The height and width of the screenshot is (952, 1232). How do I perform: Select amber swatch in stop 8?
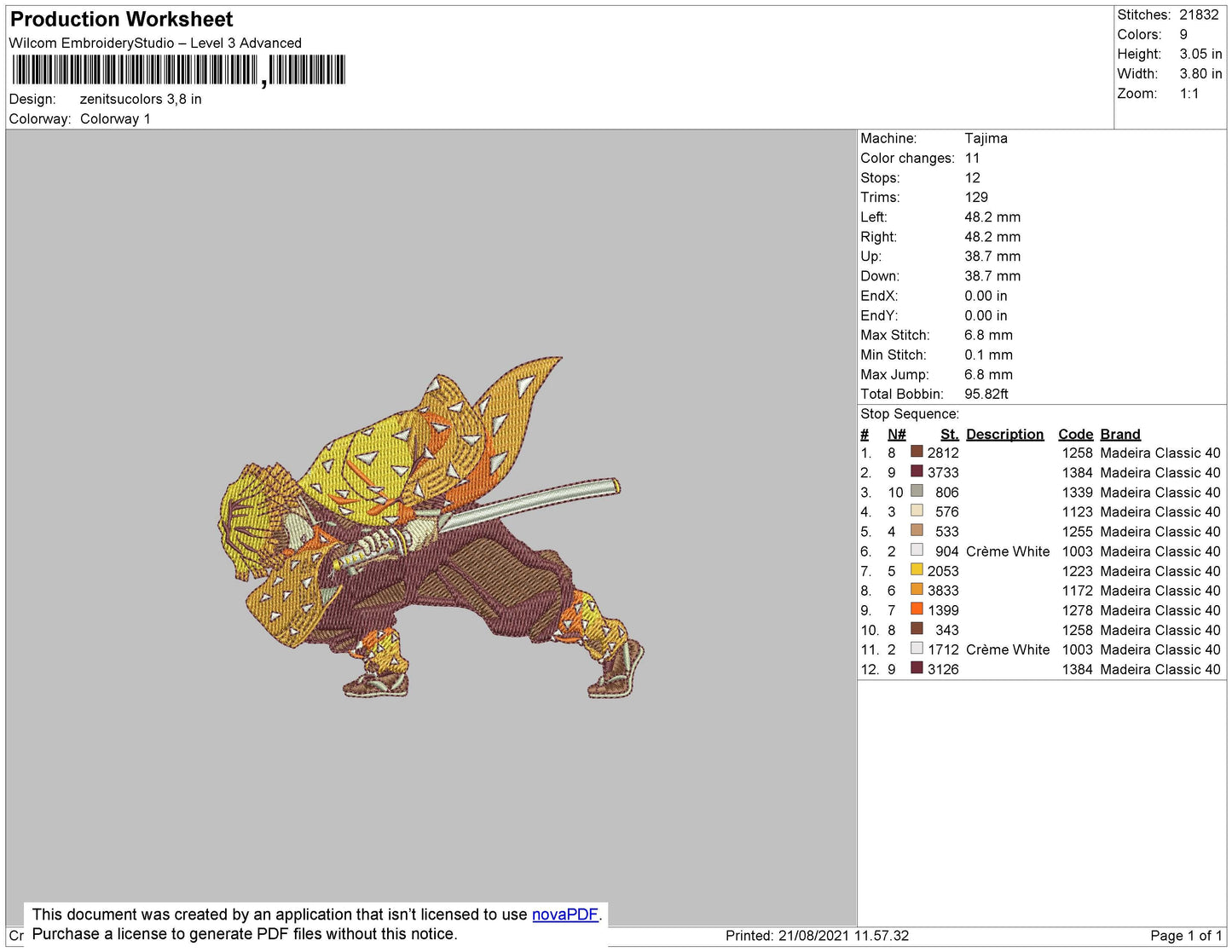click(x=917, y=589)
